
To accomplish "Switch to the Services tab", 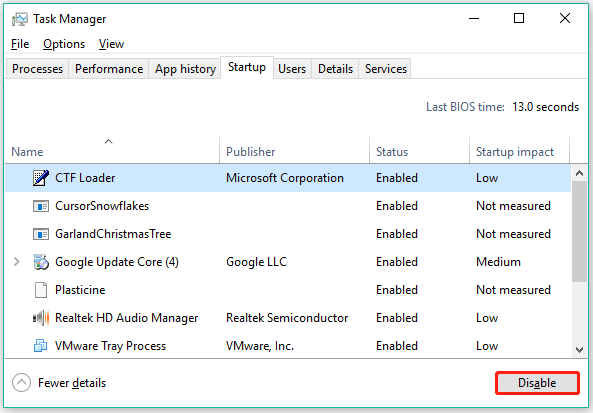I will (x=385, y=69).
